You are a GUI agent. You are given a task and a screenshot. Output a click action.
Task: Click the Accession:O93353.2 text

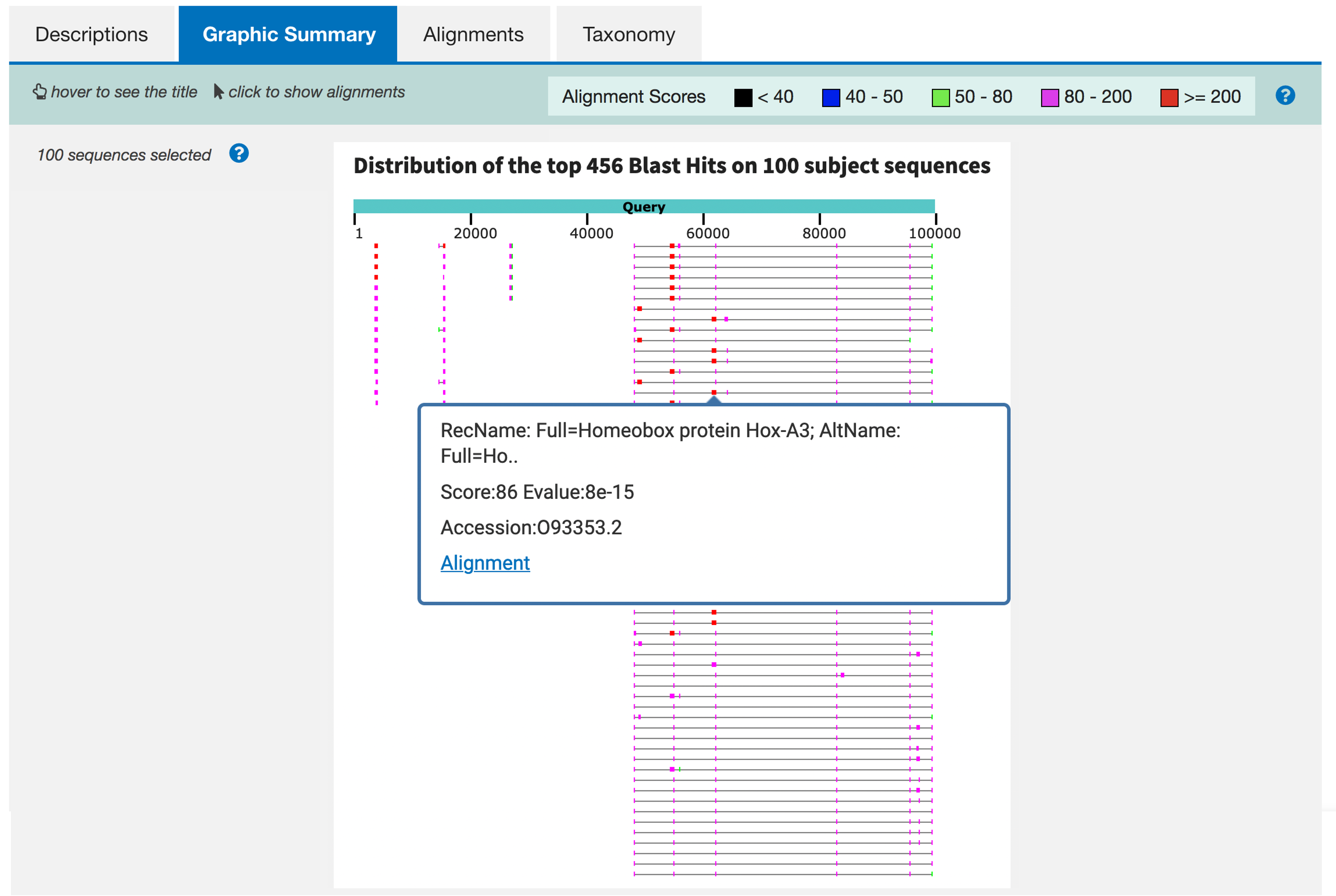(x=531, y=528)
